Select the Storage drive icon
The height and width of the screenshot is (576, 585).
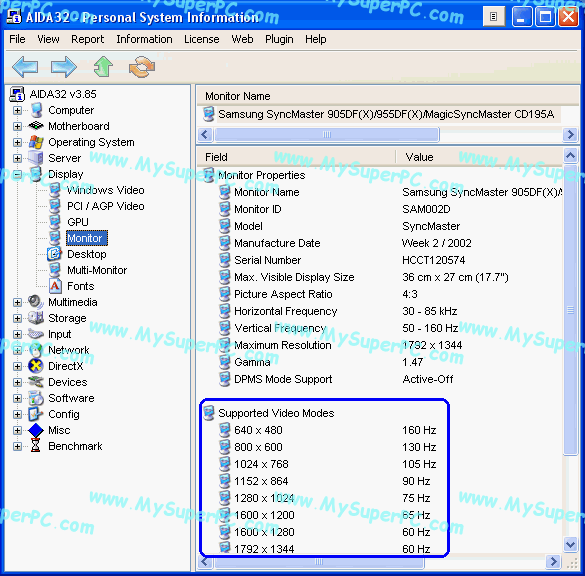click(36, 318)
